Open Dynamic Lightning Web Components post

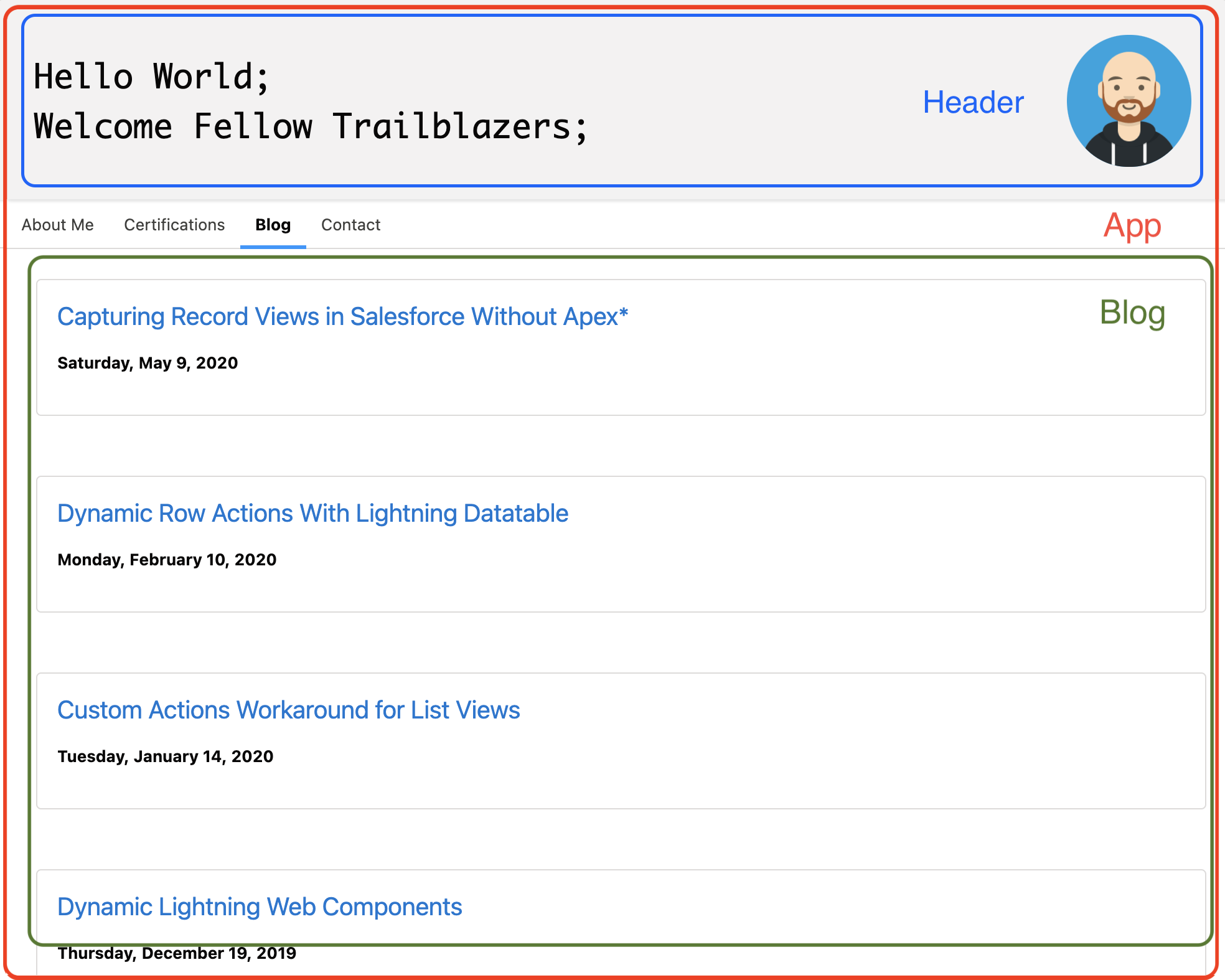coord(260,907)
